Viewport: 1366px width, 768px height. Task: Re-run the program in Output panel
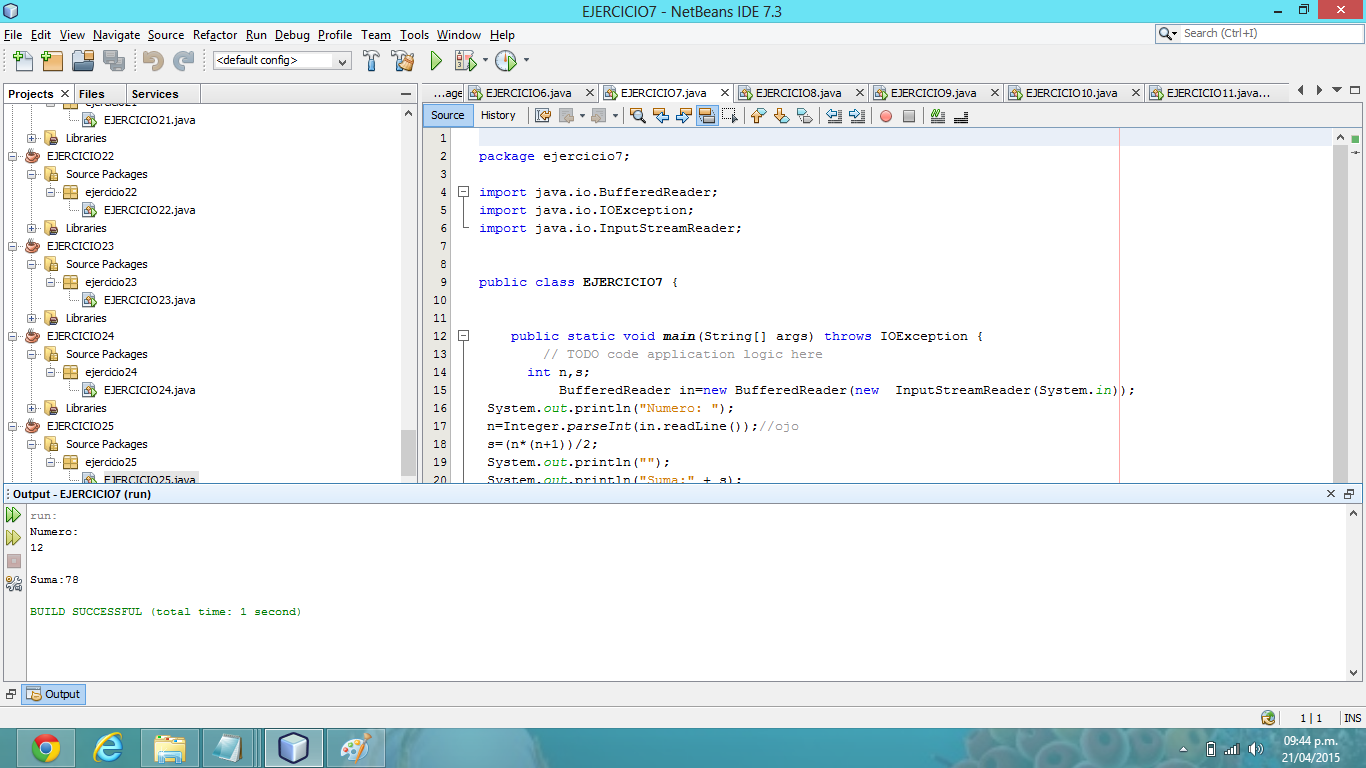click(x=13, y=515)
